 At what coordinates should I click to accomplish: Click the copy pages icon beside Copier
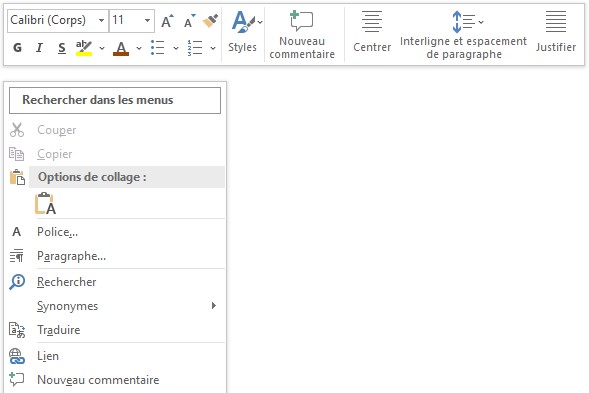(x=17, y=154)
